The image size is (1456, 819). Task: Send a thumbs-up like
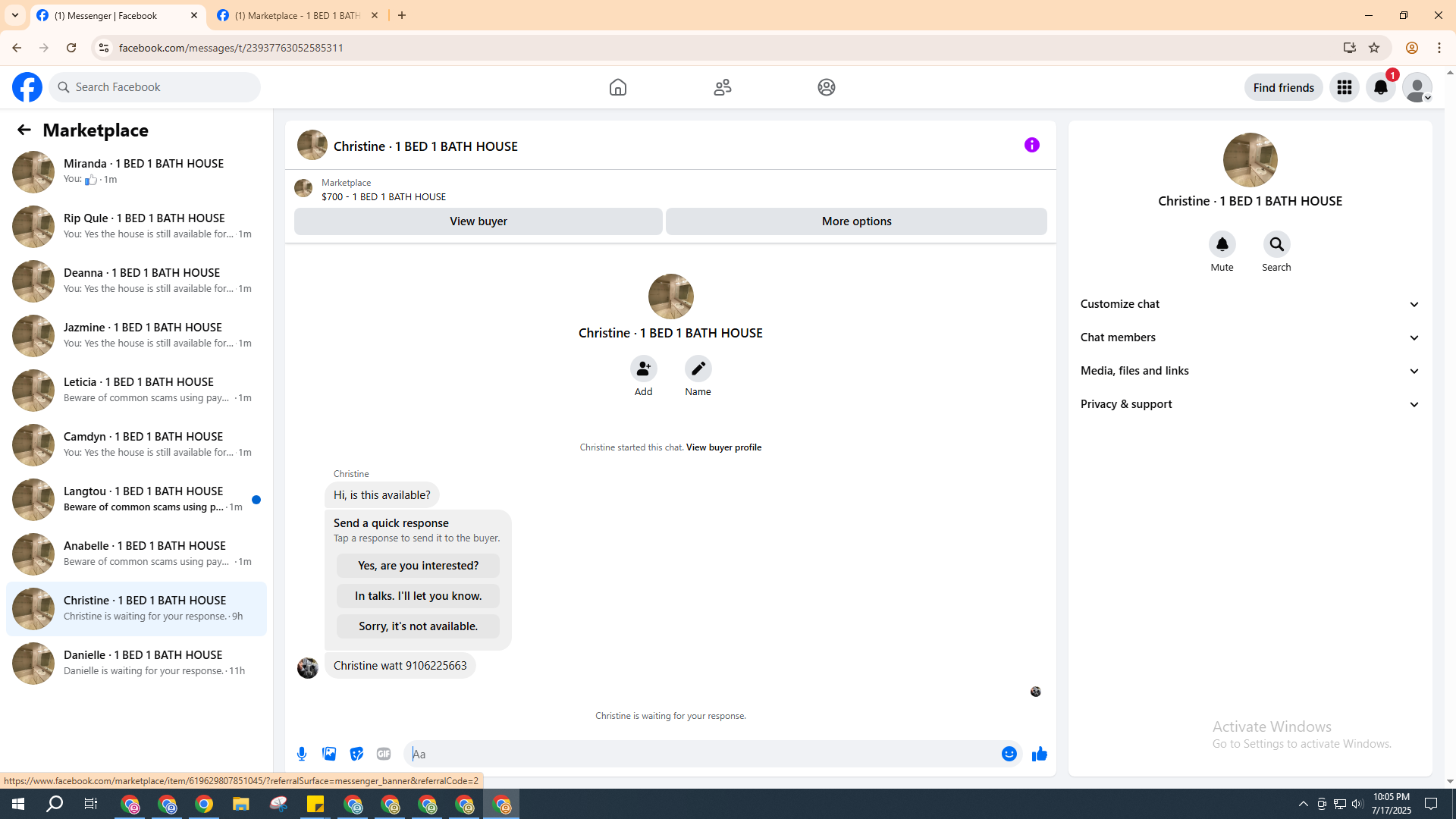coord(1040,754)
